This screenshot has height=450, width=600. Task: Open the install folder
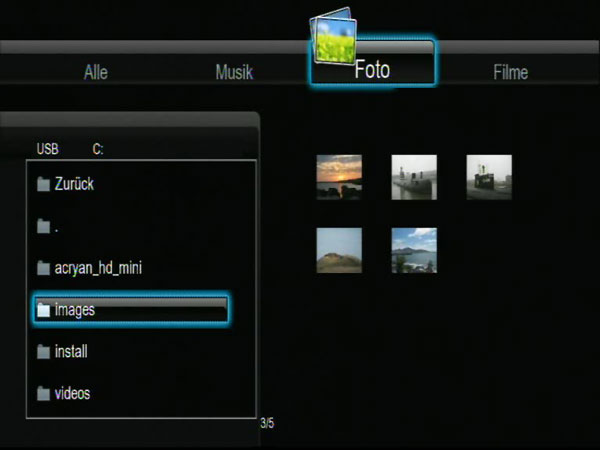coord(71,351)
